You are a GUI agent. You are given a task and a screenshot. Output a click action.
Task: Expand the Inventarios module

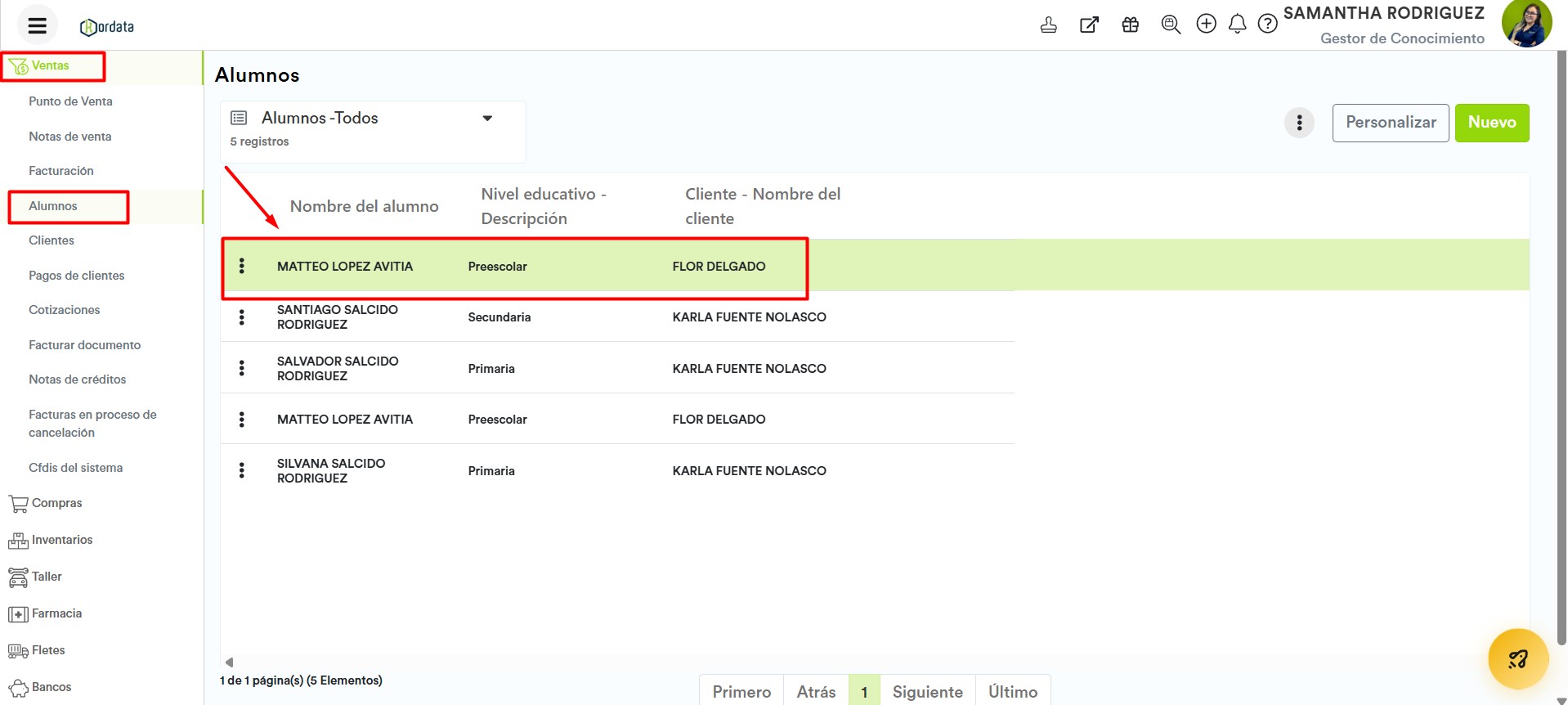[x=62, y=540]
